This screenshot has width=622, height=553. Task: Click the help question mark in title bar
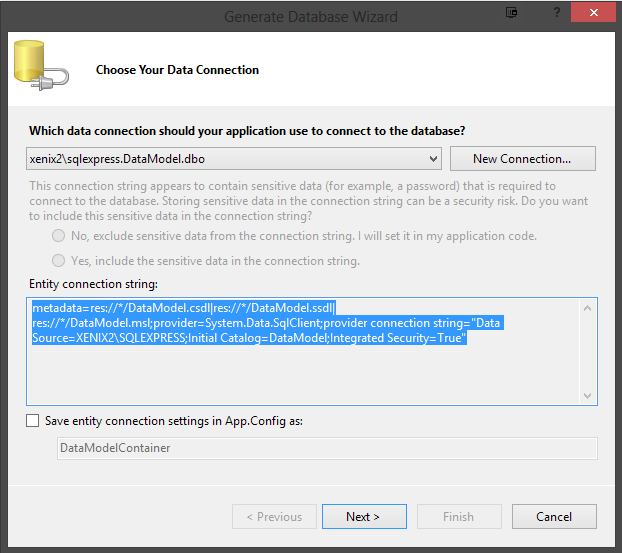point(557,13)
